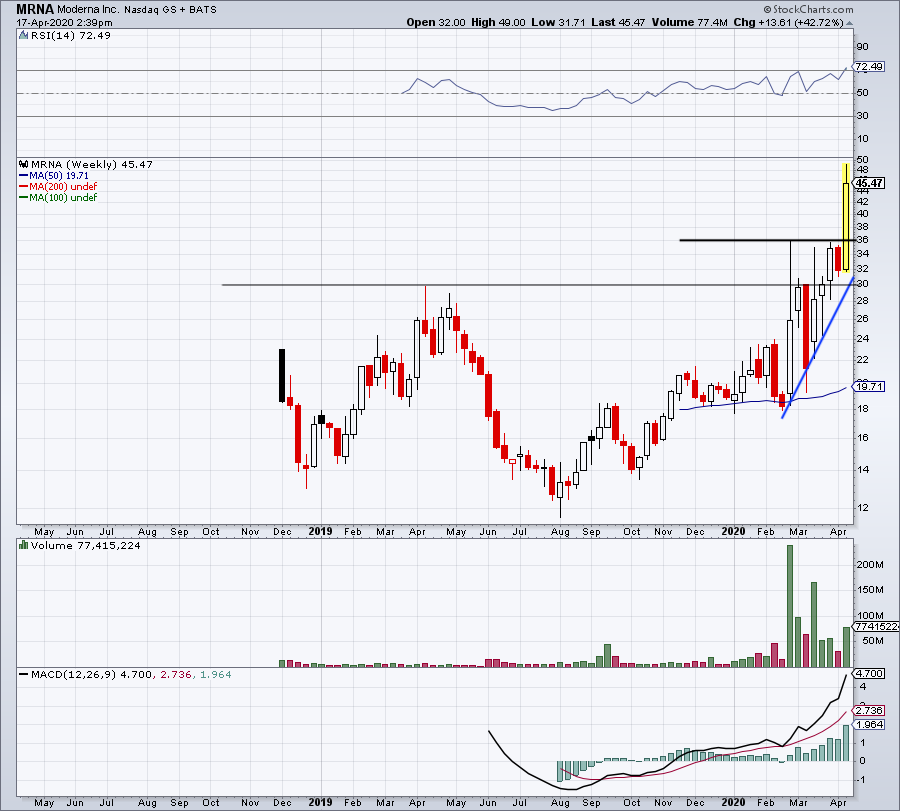This screenshot has height=811, width=900.
Task: Click the MA(100) undef legend text
Action: point(63,197)
